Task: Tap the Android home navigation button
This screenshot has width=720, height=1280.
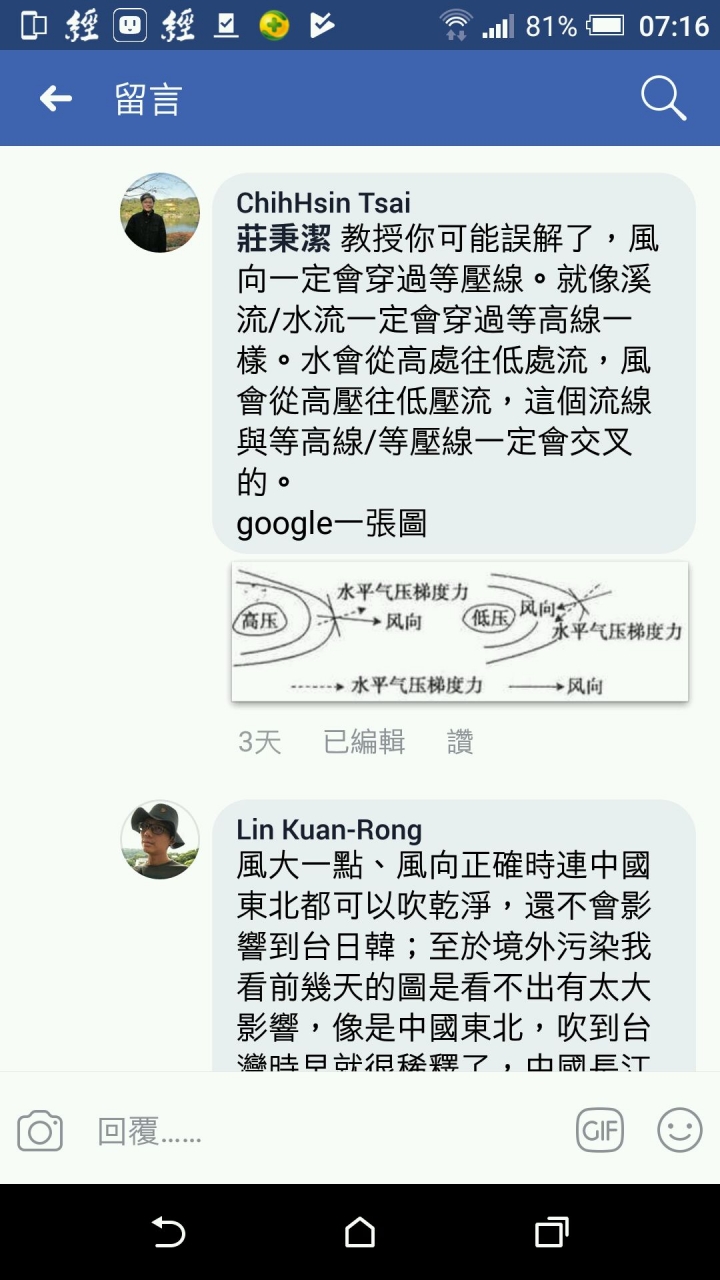Action: [360, 1232]
